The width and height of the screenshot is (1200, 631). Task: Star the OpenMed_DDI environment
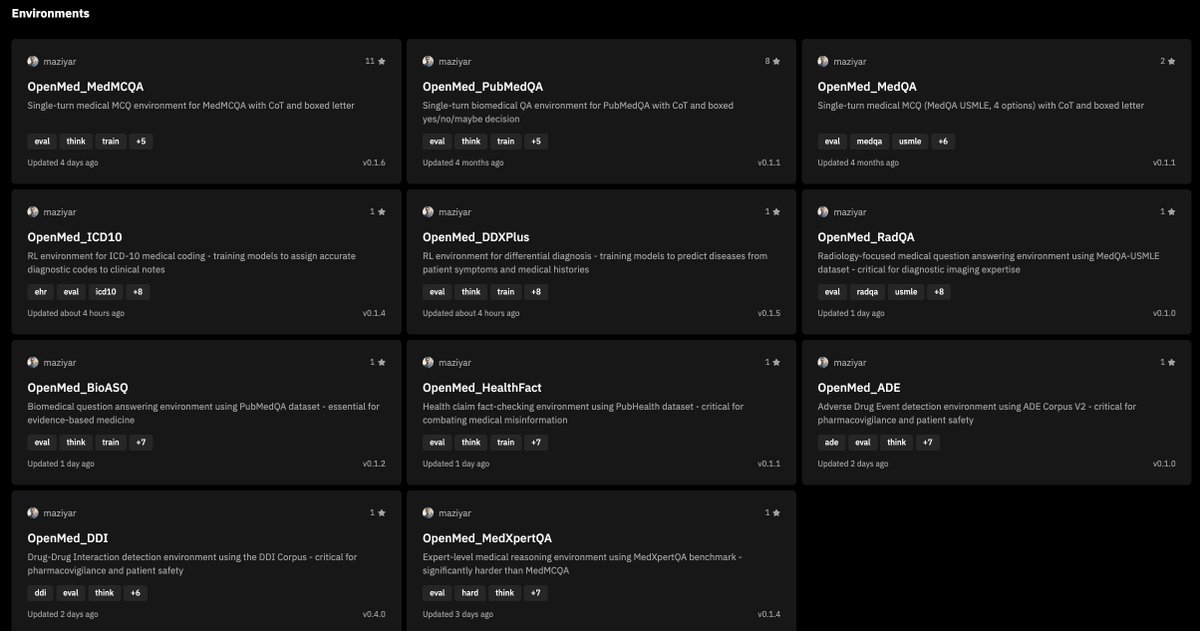(382, 513)
